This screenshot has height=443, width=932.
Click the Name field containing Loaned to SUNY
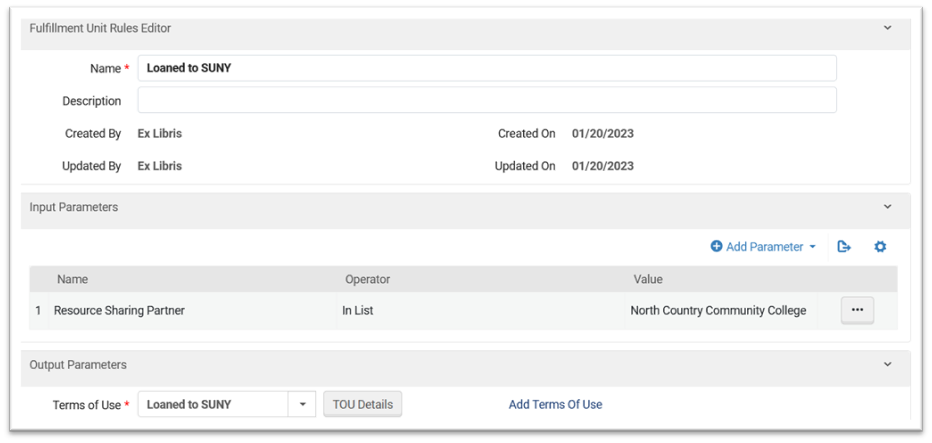(x=486, y=68)
